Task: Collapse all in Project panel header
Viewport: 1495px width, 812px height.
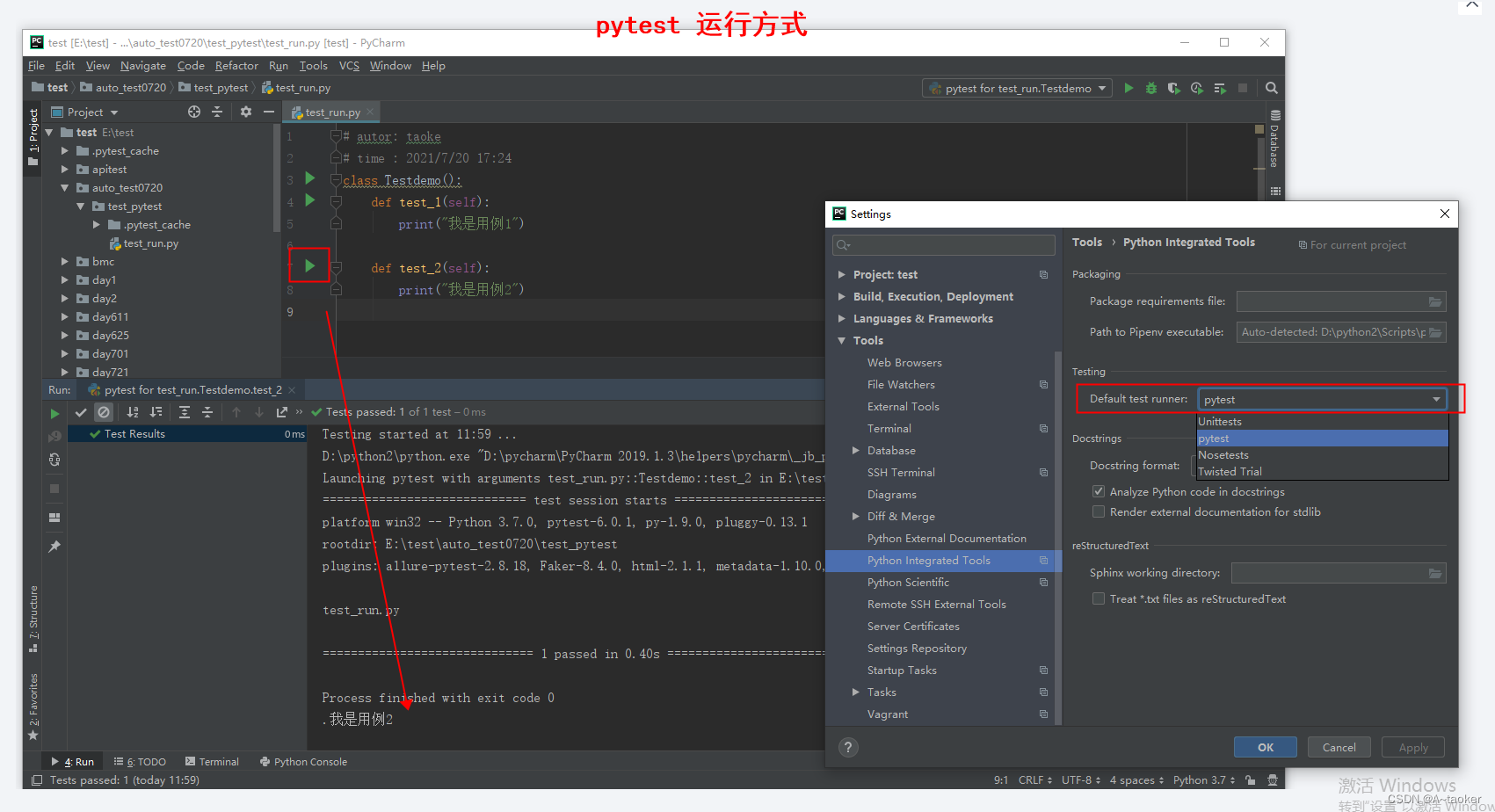Action: 217,112
